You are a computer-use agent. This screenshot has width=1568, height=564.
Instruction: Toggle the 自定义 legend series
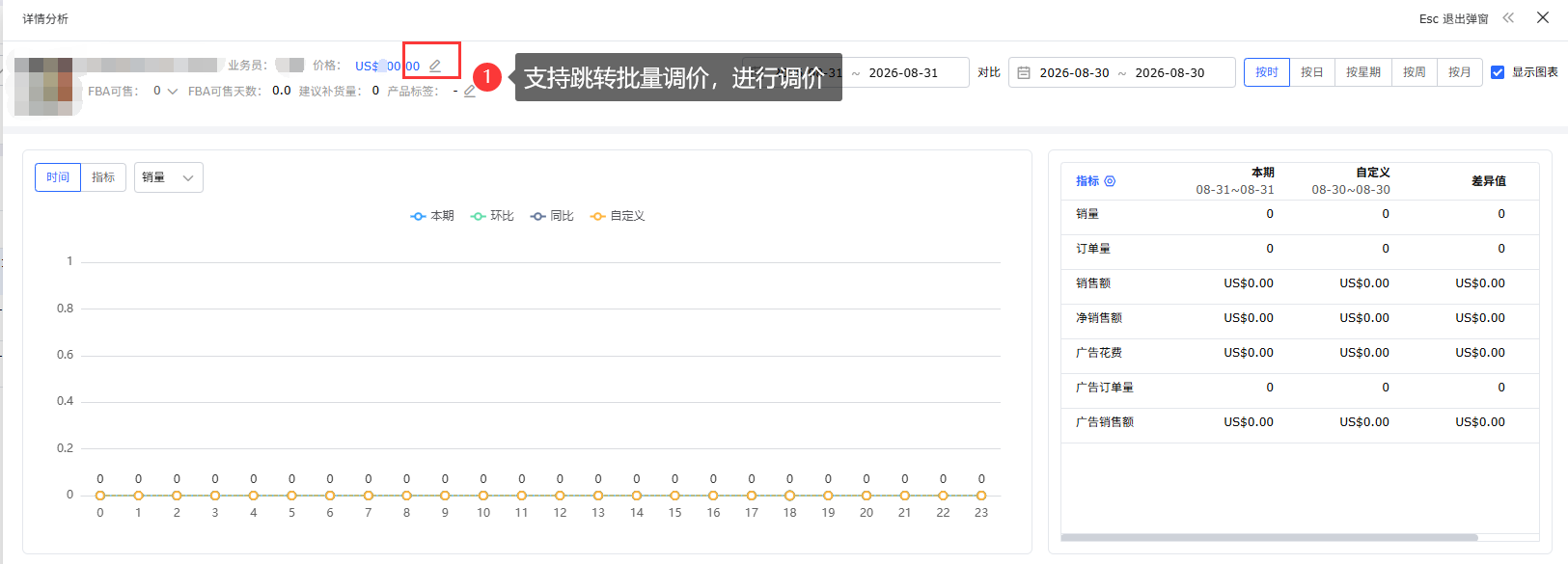(x=618, y=216)
